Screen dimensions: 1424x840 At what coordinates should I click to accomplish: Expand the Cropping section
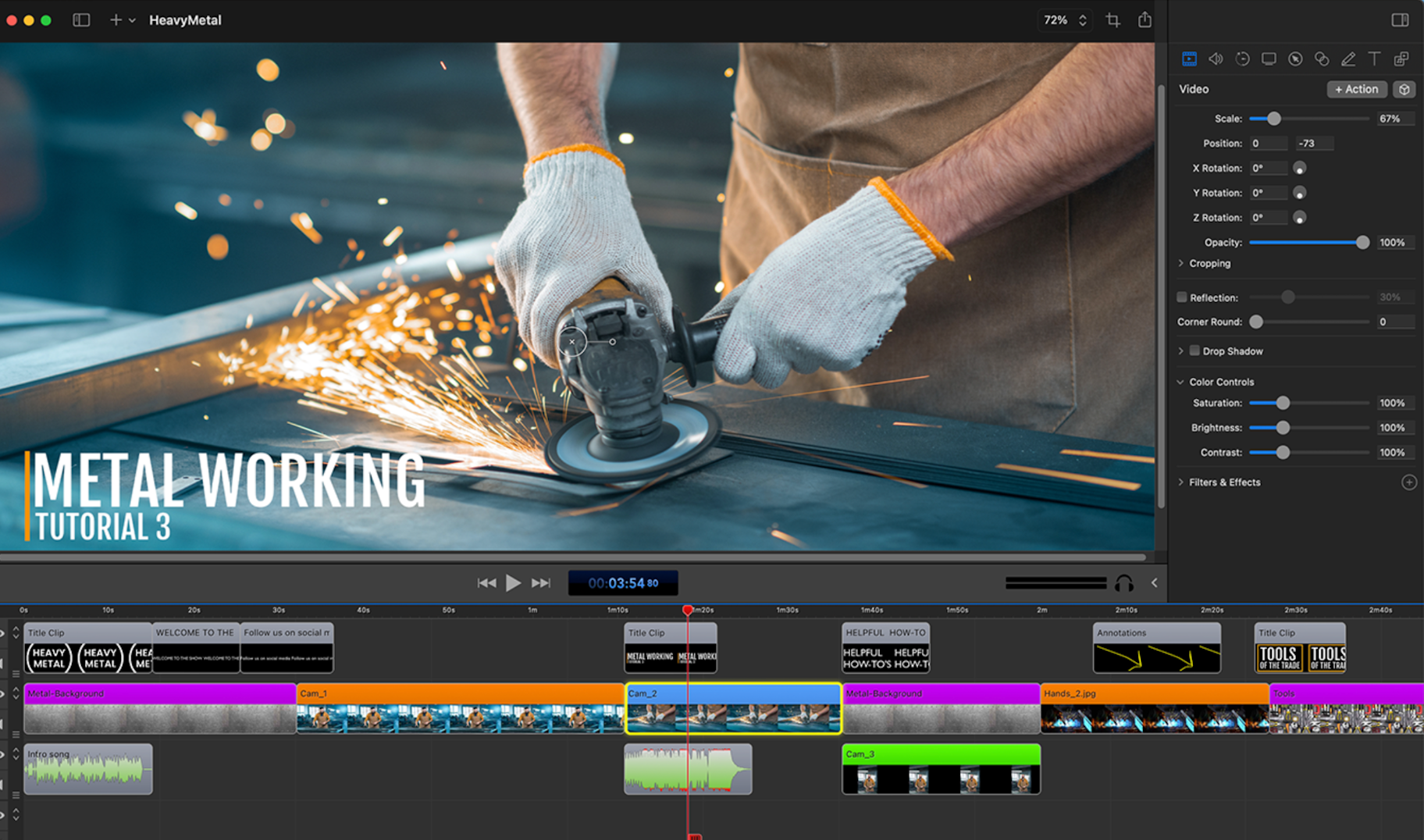coord(1180,263)
